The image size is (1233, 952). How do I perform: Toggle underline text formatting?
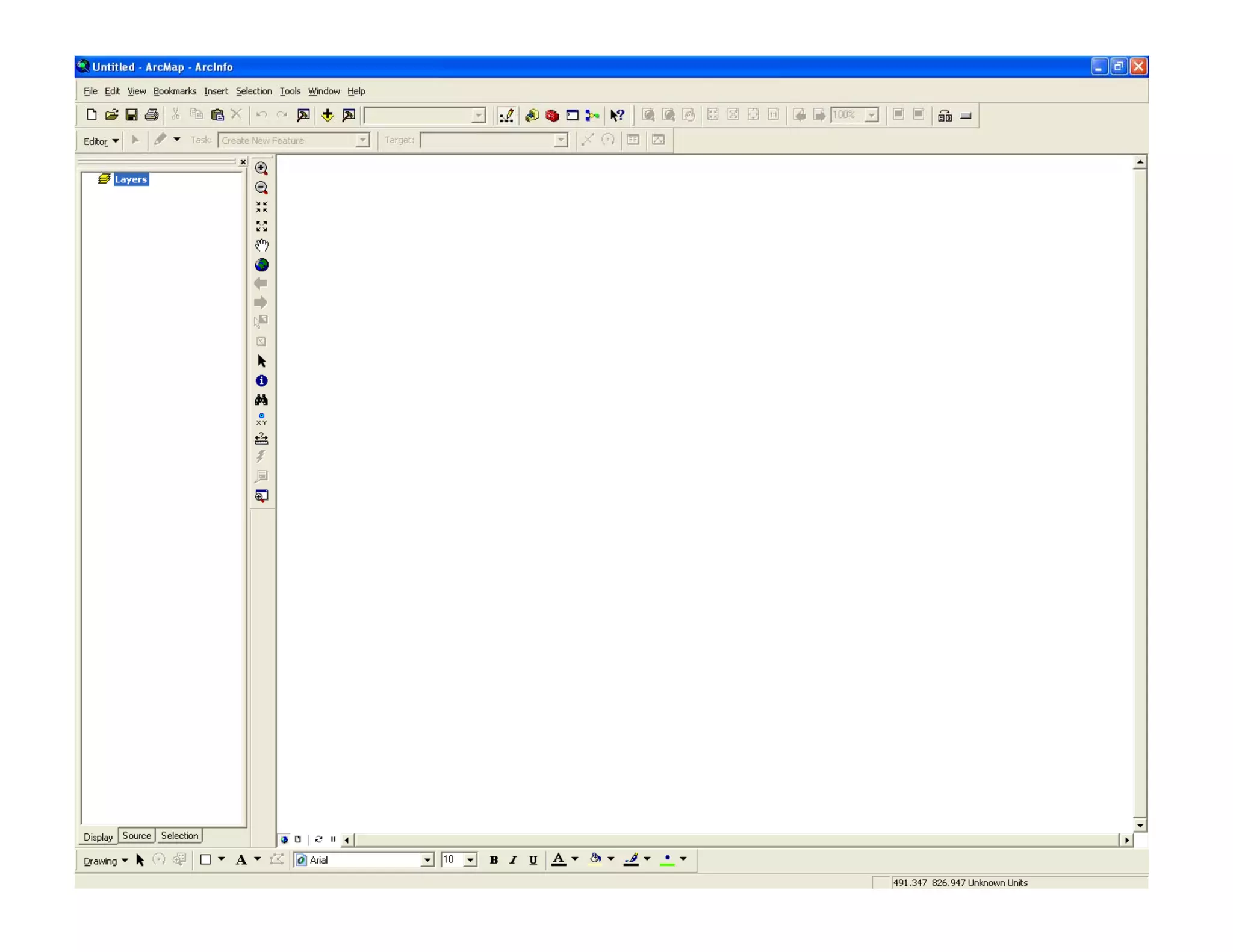click(533, 860)
